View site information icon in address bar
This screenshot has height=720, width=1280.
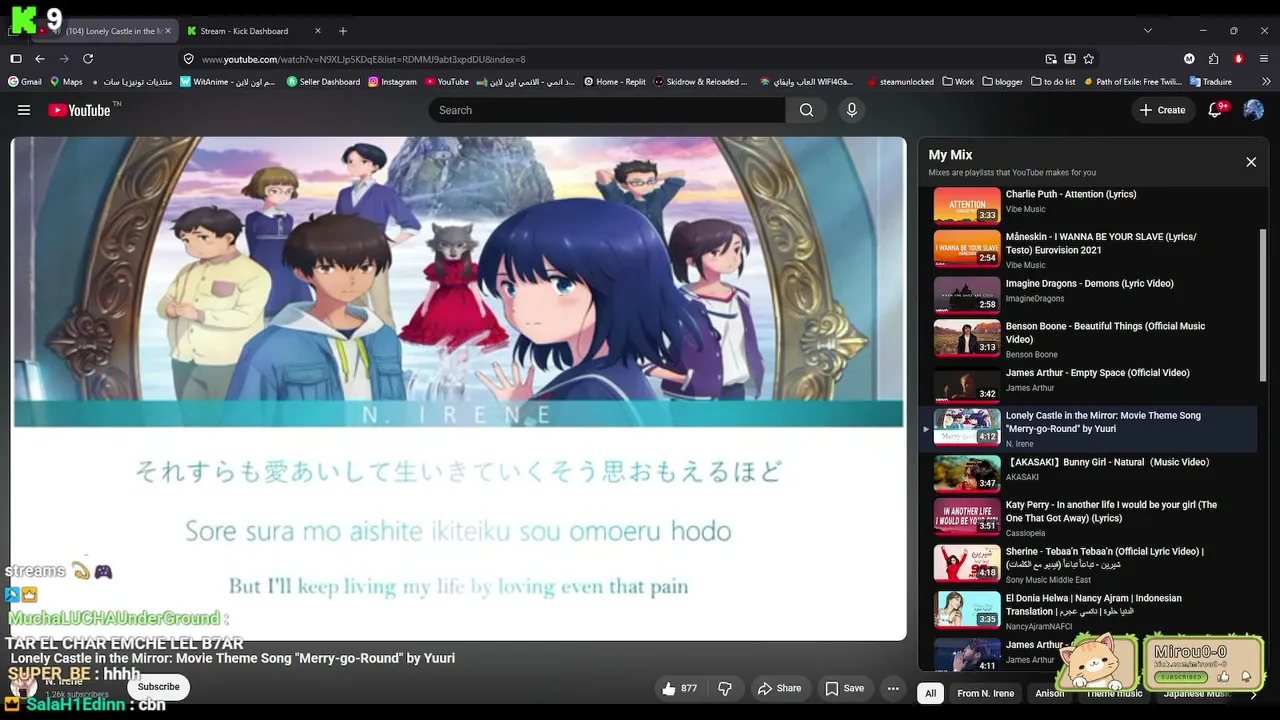pyautogui.click(x=189, y=59)
